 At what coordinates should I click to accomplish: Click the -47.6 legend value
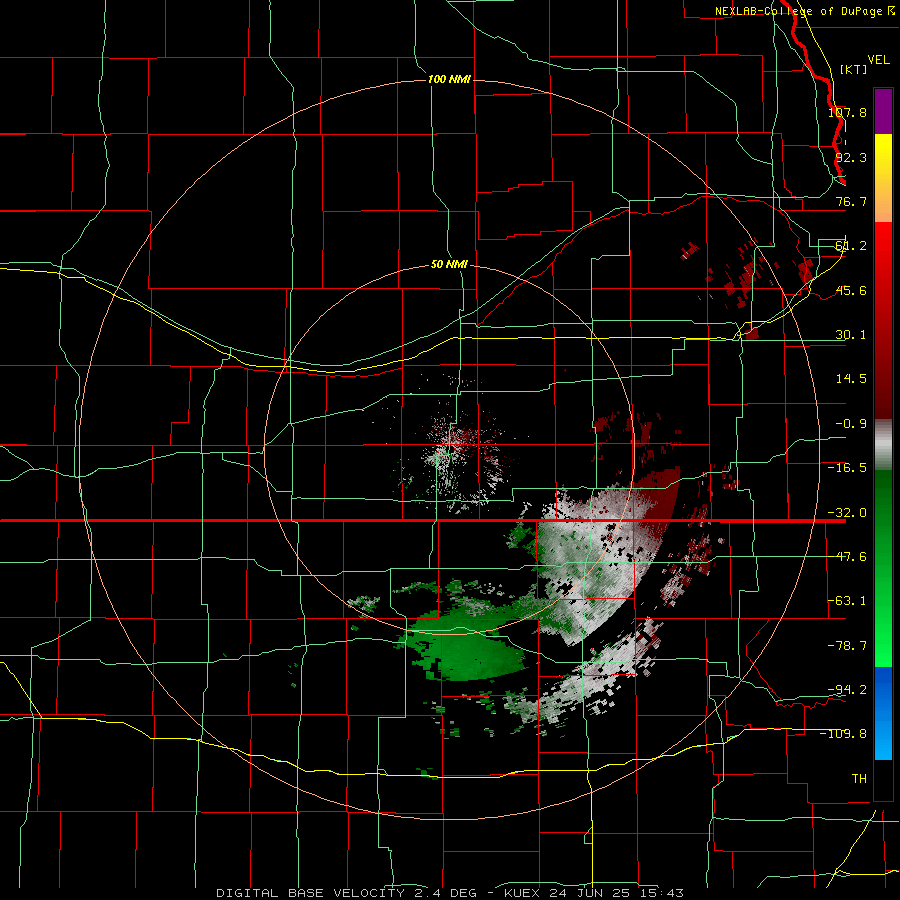tap(847, 557)
